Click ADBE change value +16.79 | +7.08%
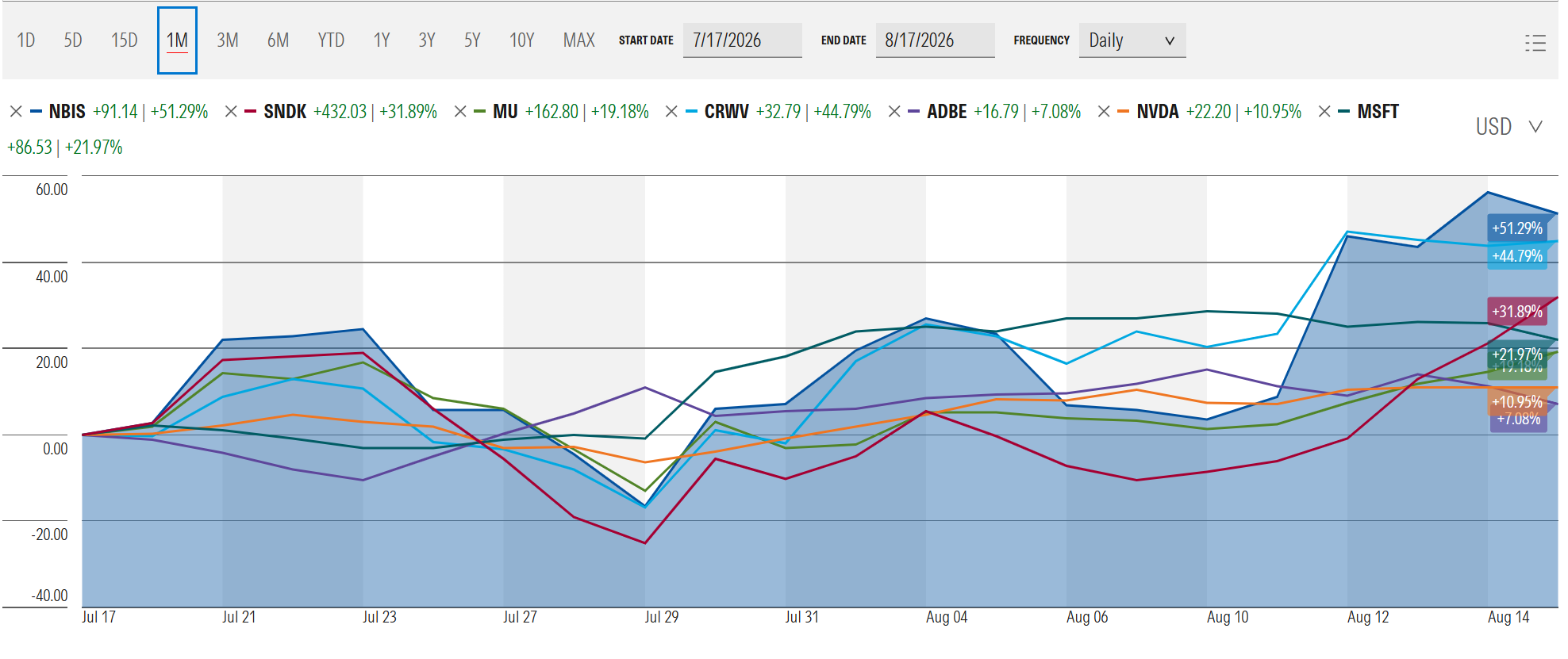The width and height of the screenshot is (1568, 659). click(x=1028, y=112)
